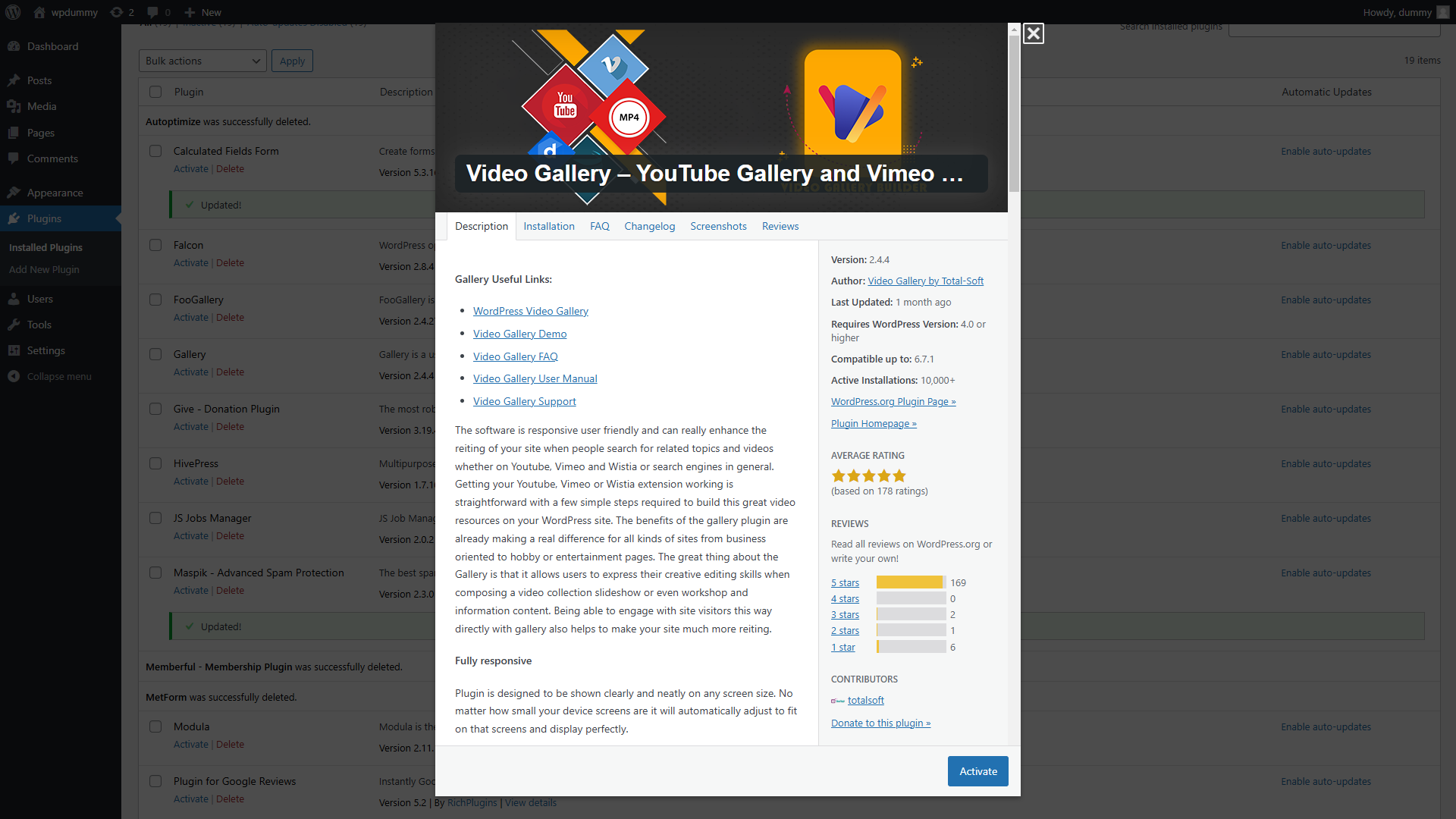Screen dimensions: 1456x819
Task: Open the Appearance brush icon
Action: [x=14, y=193]
